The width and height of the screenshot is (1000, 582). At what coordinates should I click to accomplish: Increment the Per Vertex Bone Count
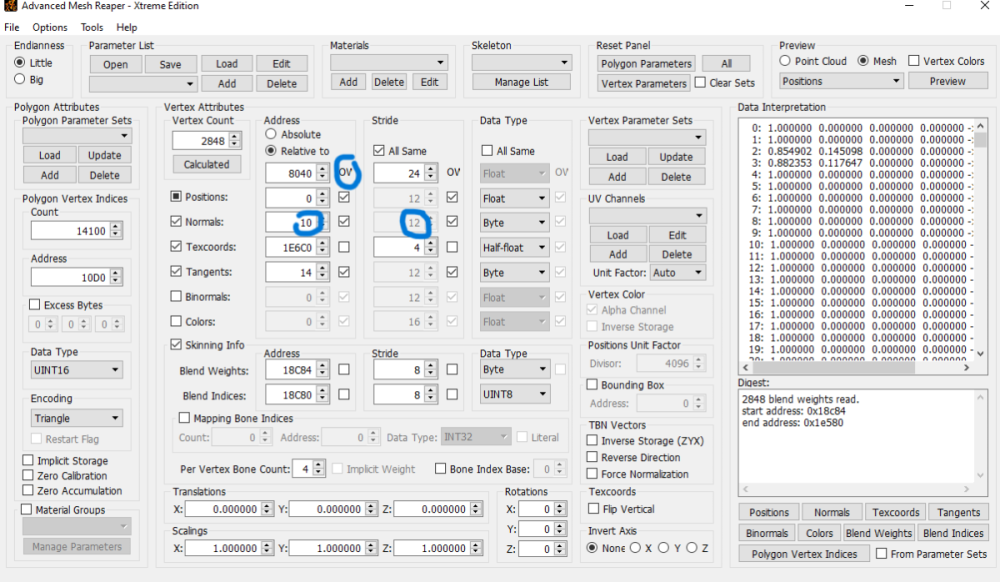(x=319, y=465)
